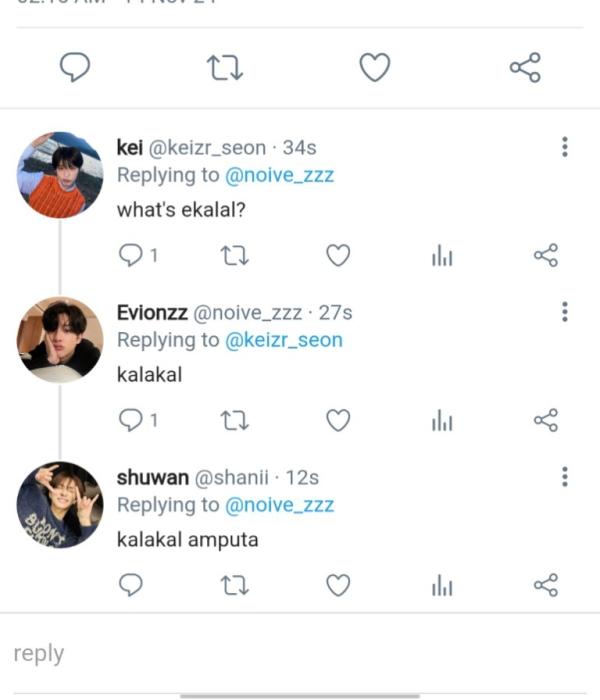Open the @noive_zzz link in kei's reply
Viewport: 600px width, 700px height.
279,175
